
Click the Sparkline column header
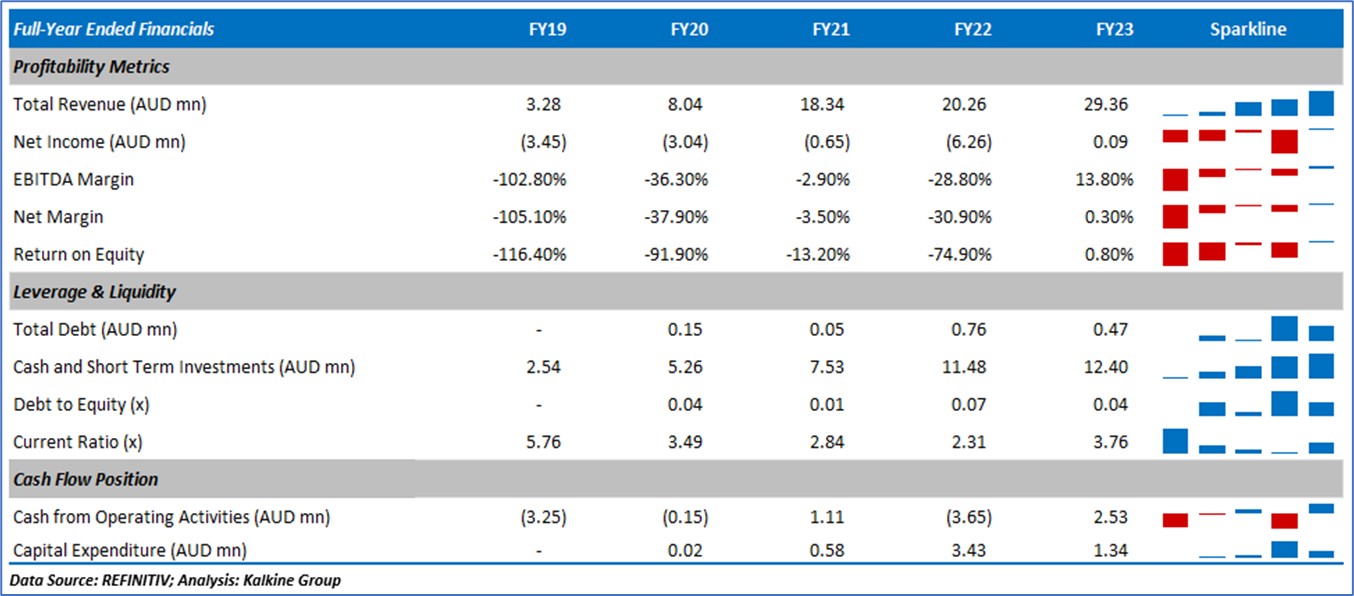[1248, 29]
